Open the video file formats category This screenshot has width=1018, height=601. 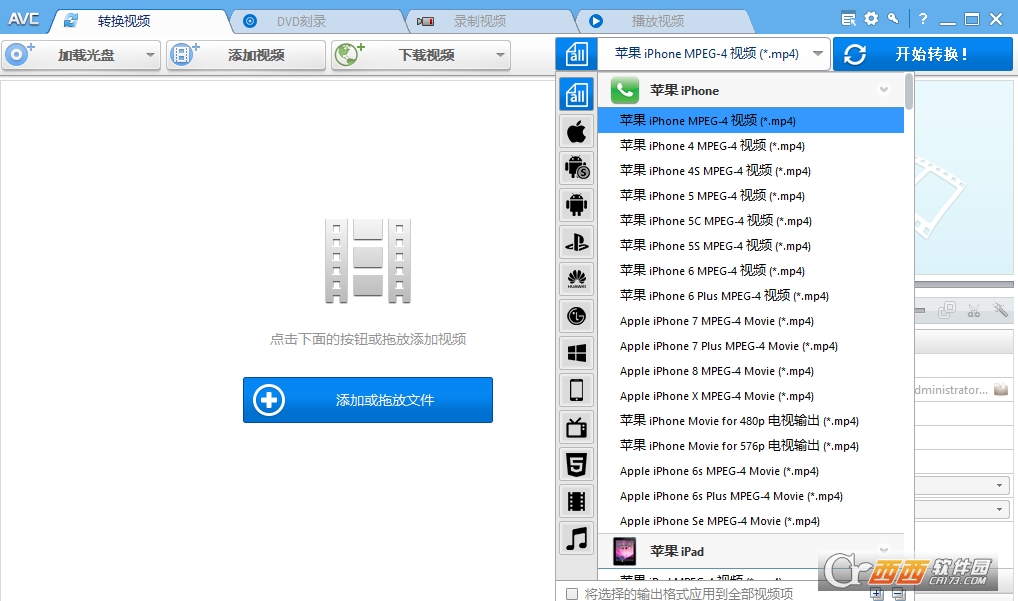577,501
